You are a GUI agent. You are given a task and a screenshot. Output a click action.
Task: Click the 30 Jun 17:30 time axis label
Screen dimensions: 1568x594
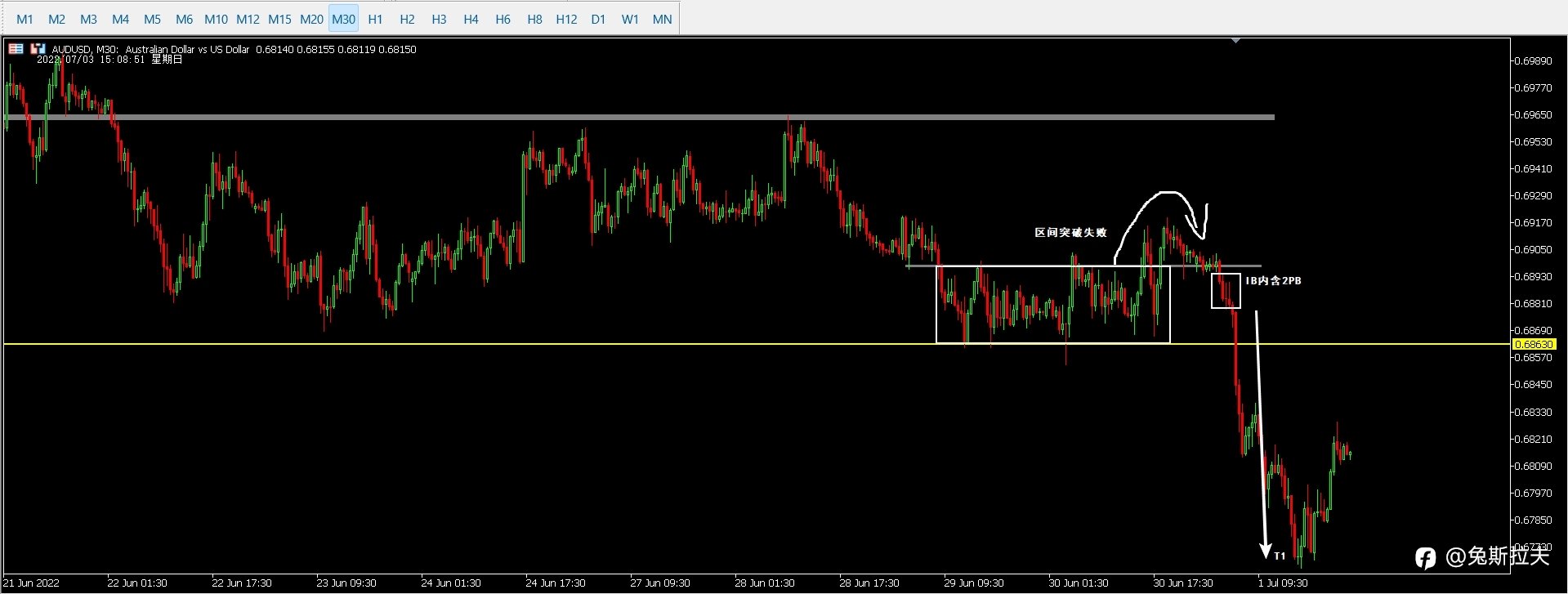pos(1182,583)
